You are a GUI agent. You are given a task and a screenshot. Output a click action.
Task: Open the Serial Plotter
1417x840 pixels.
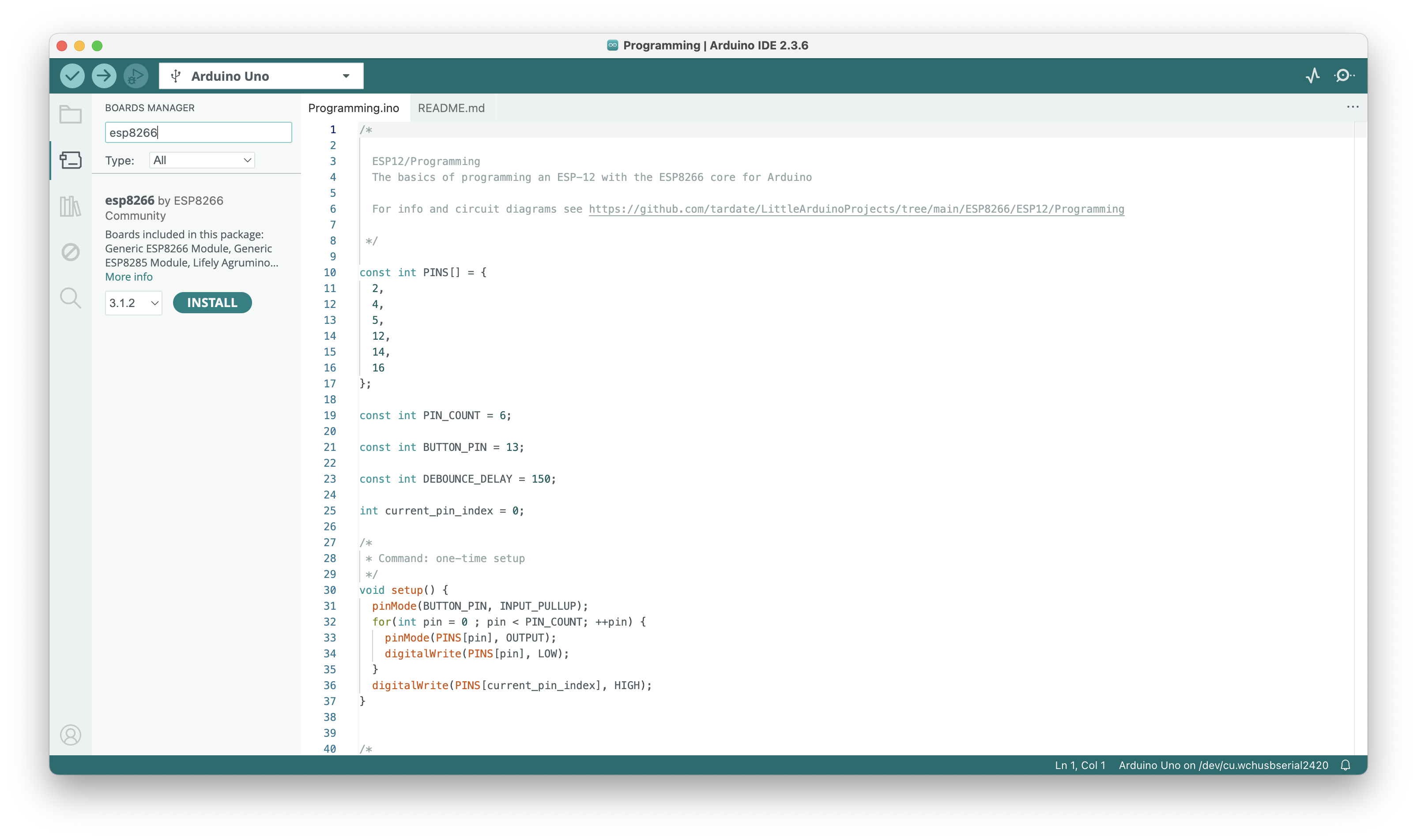tap(1312, 76)
